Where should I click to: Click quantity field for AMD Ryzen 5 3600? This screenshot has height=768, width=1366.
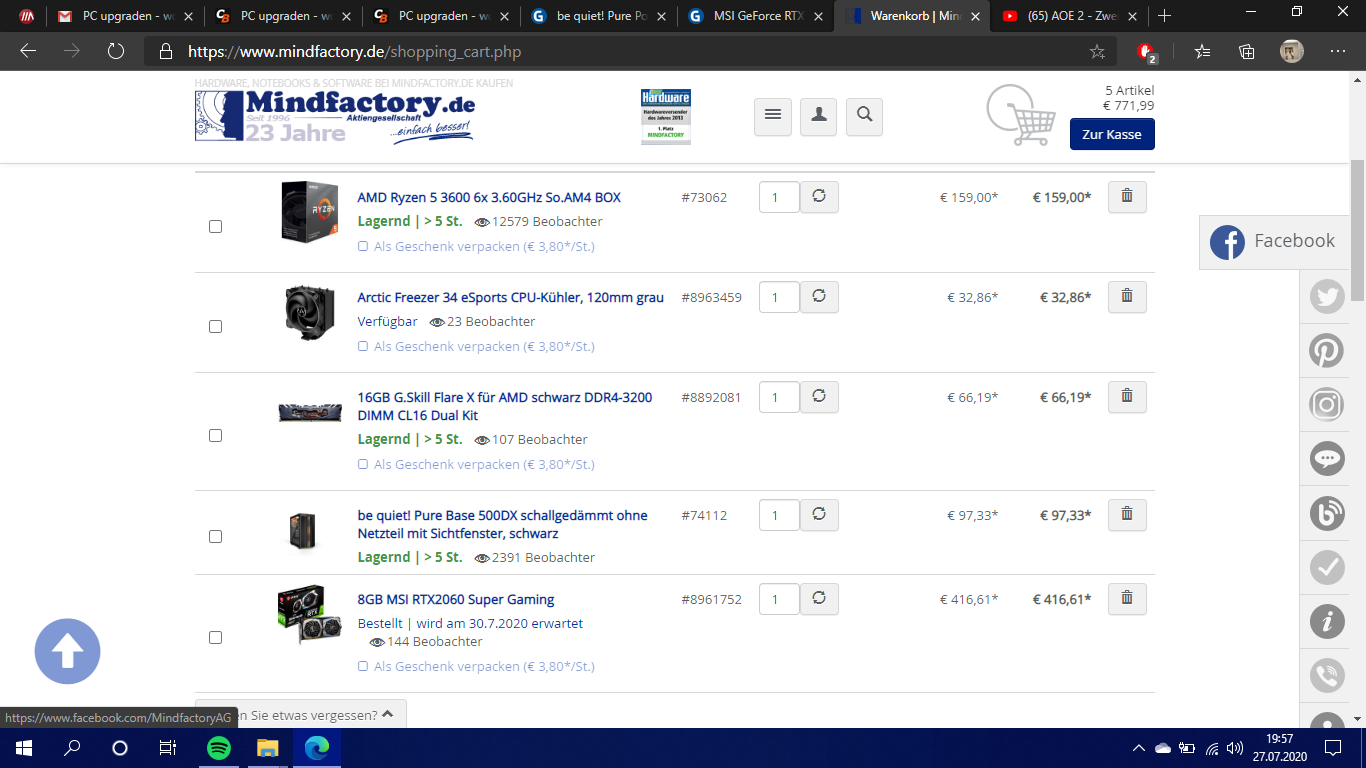tap(779, 197)
